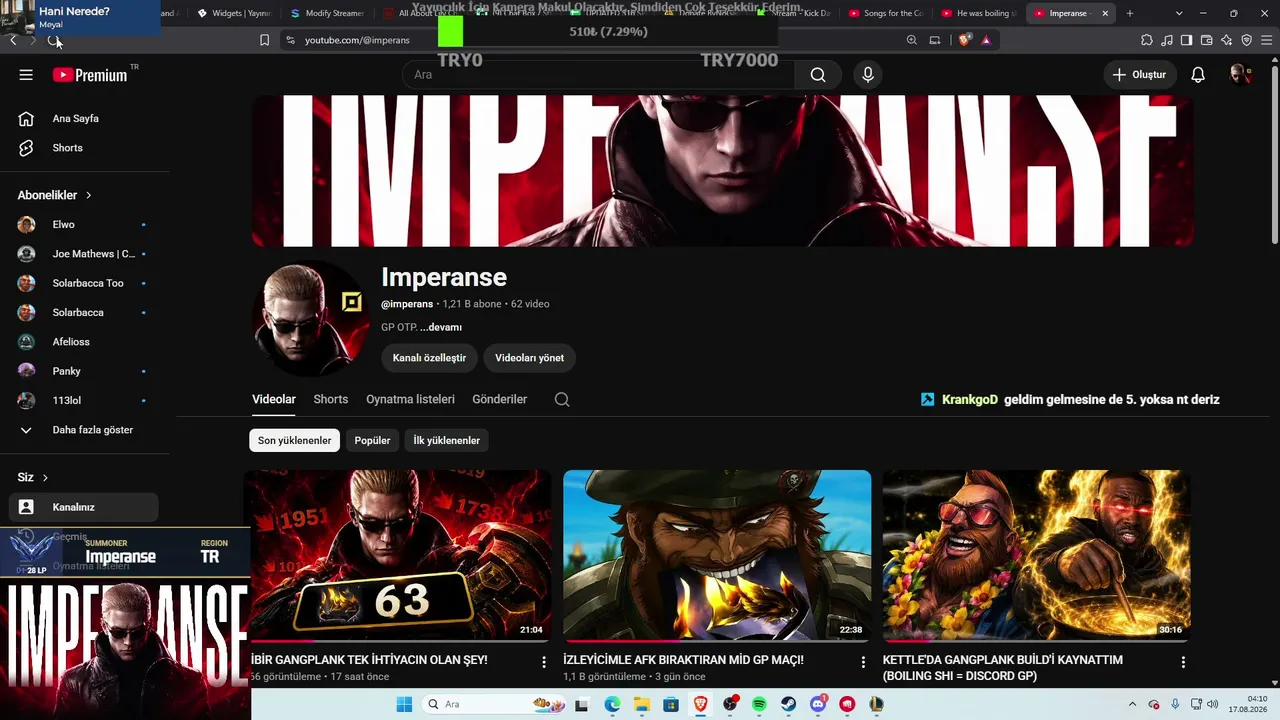Open League of Legends taskbar icon
The width and height of the screenshot is (1280, 720).
pyautogui.click(x=876, y=704)
